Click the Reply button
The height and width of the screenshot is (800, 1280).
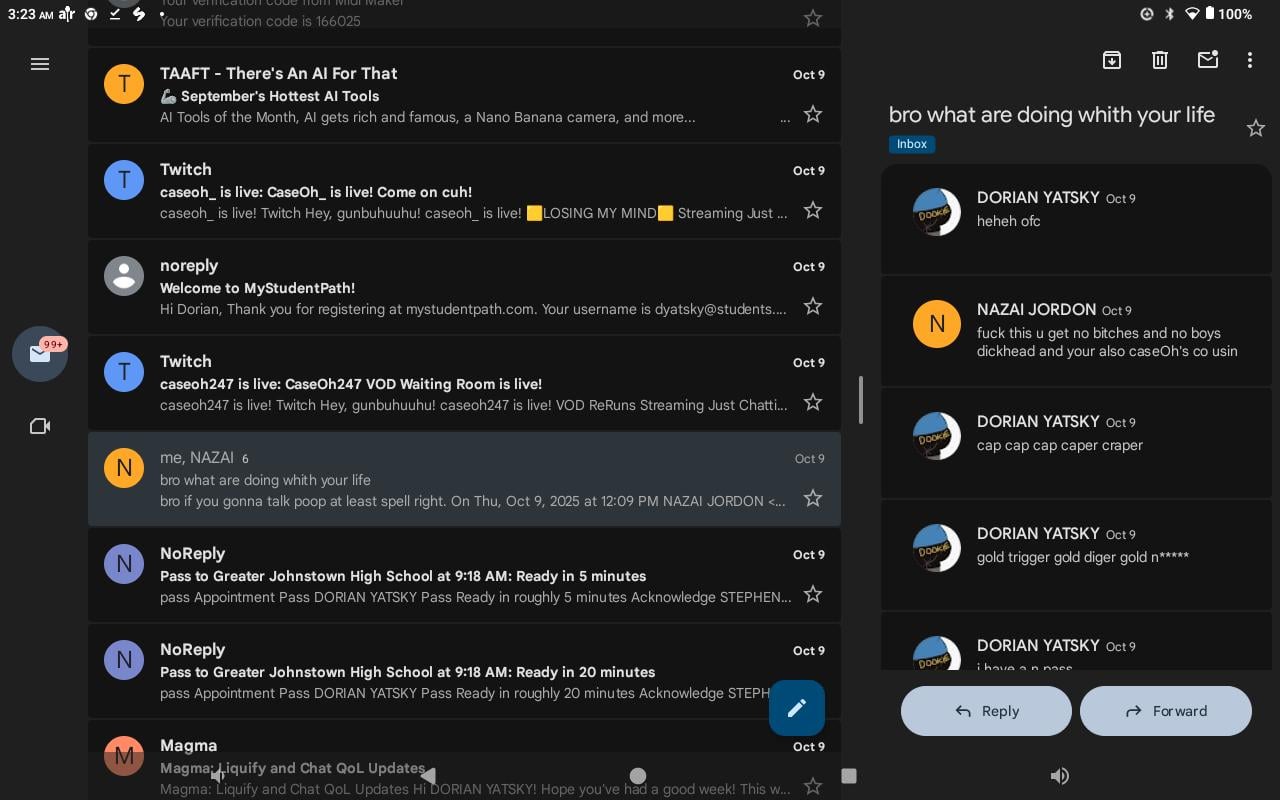click(986, 711)
